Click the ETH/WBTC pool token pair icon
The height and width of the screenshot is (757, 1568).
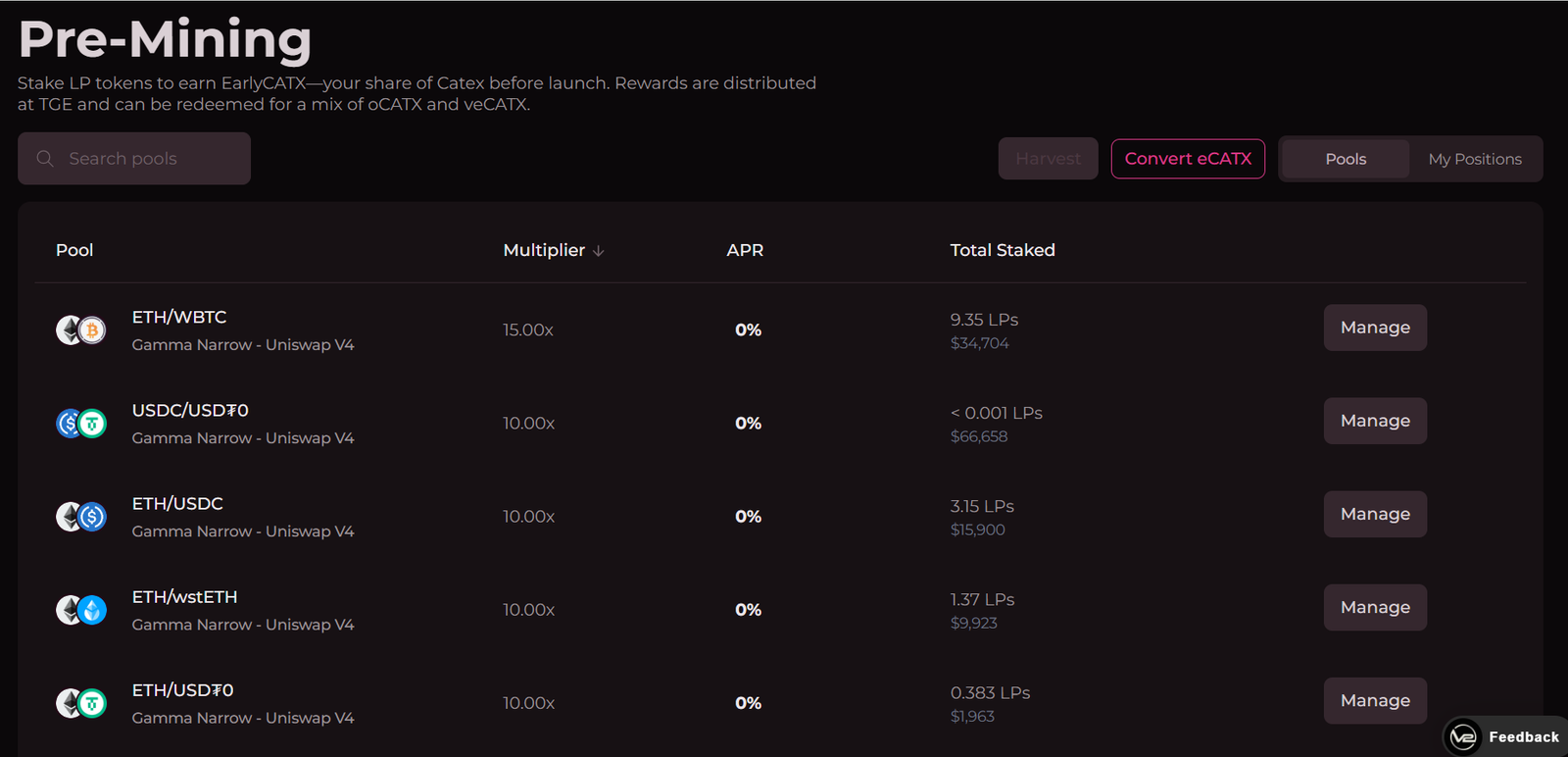pos(80,330)
